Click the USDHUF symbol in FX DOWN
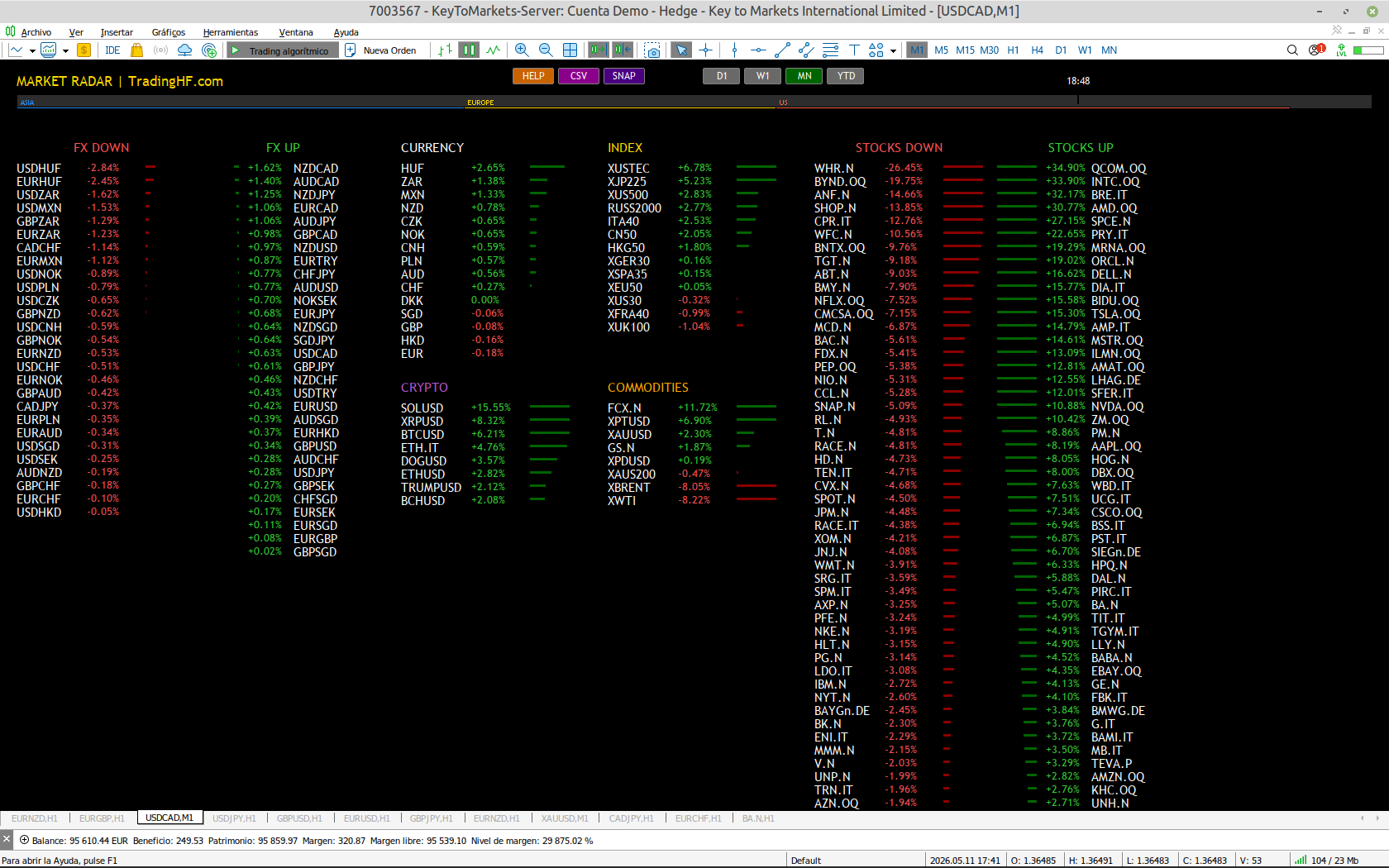Screen dimensions: 1389x868 [x=39, y=169]
